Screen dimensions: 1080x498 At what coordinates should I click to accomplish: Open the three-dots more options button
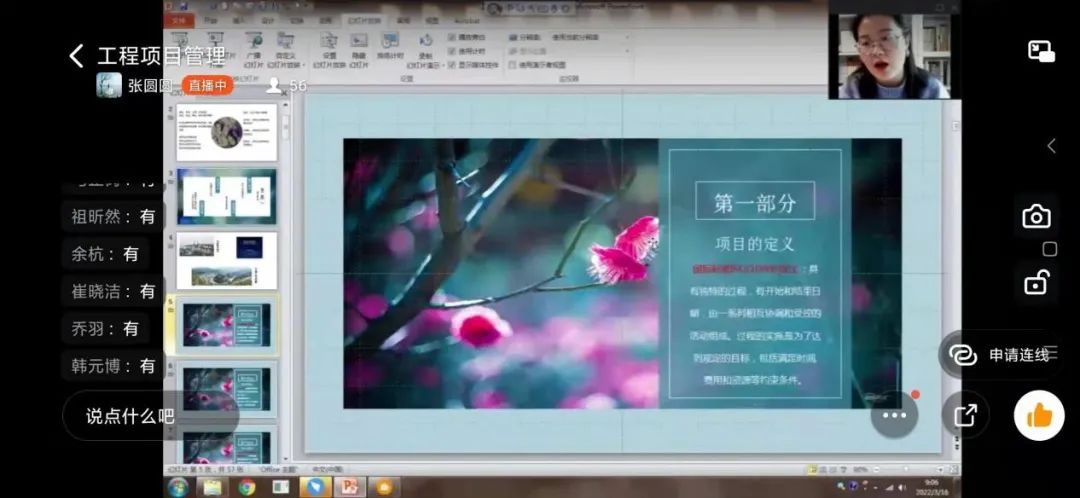click(x=894, y=415)
